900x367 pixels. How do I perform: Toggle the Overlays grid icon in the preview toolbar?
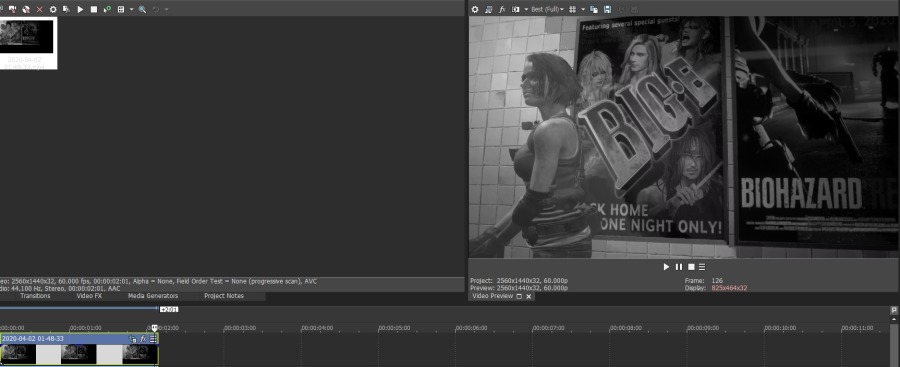point(572,9)
